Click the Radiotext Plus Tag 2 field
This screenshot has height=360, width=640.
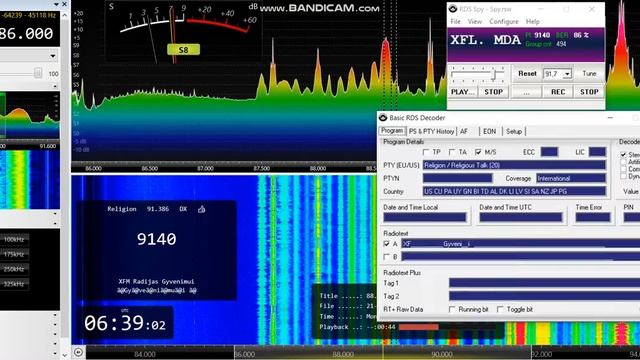(544, 296)
